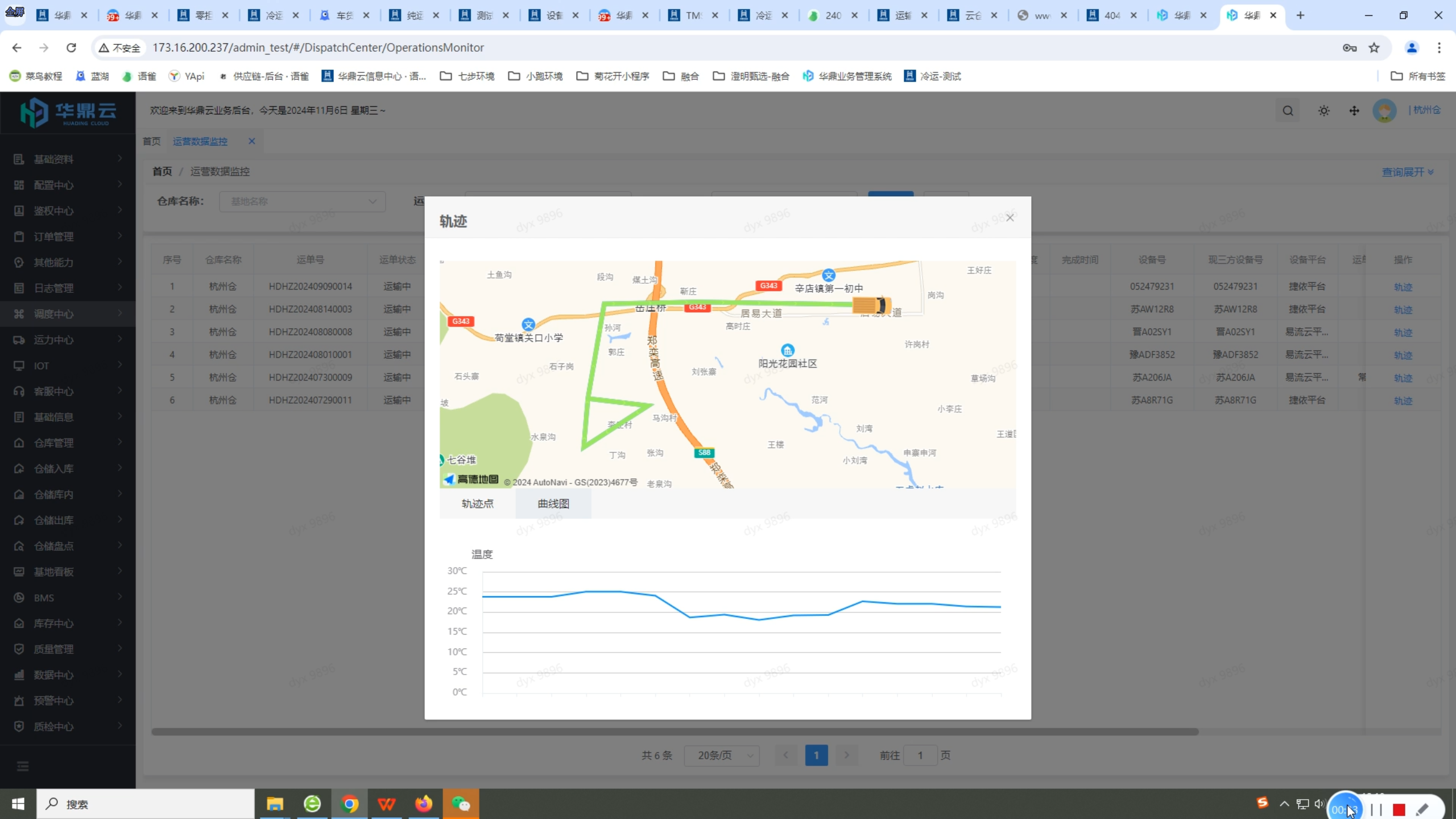Reload the browser page
1456x819 pixels.
[x=71, y=48]
